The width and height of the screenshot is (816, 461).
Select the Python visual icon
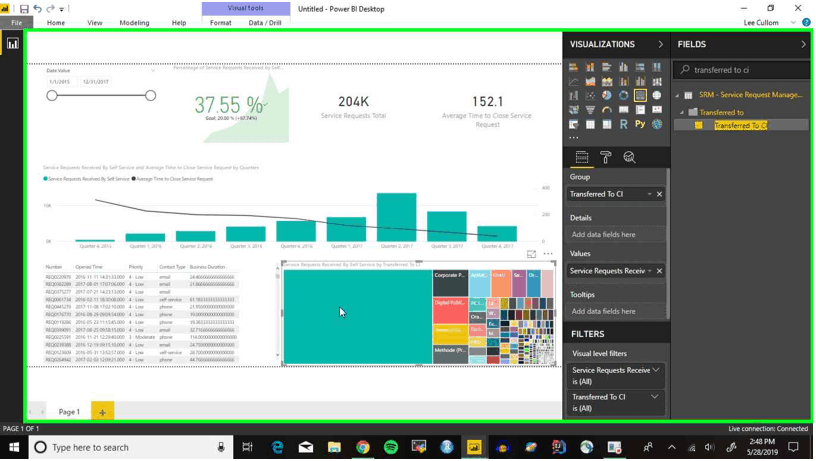[x=640, y=124]
